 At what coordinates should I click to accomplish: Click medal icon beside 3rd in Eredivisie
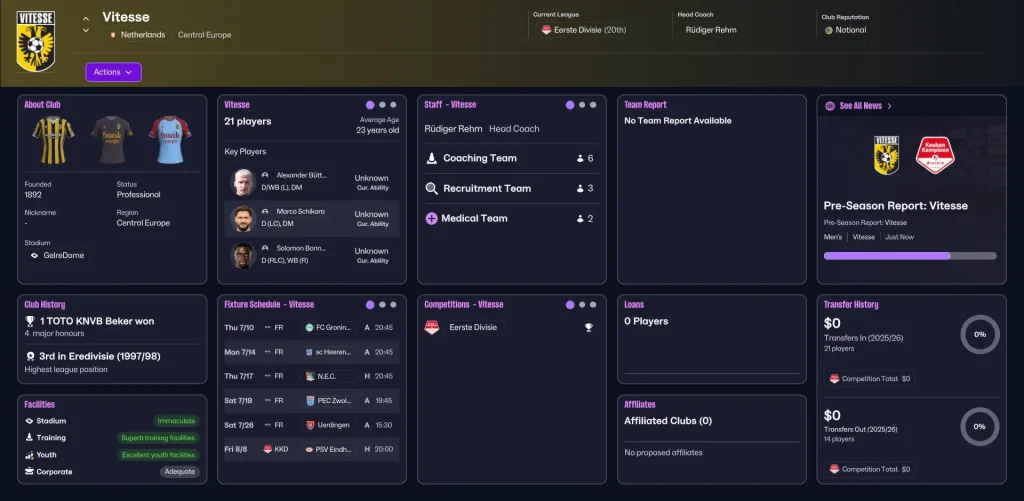pos(29,357)
